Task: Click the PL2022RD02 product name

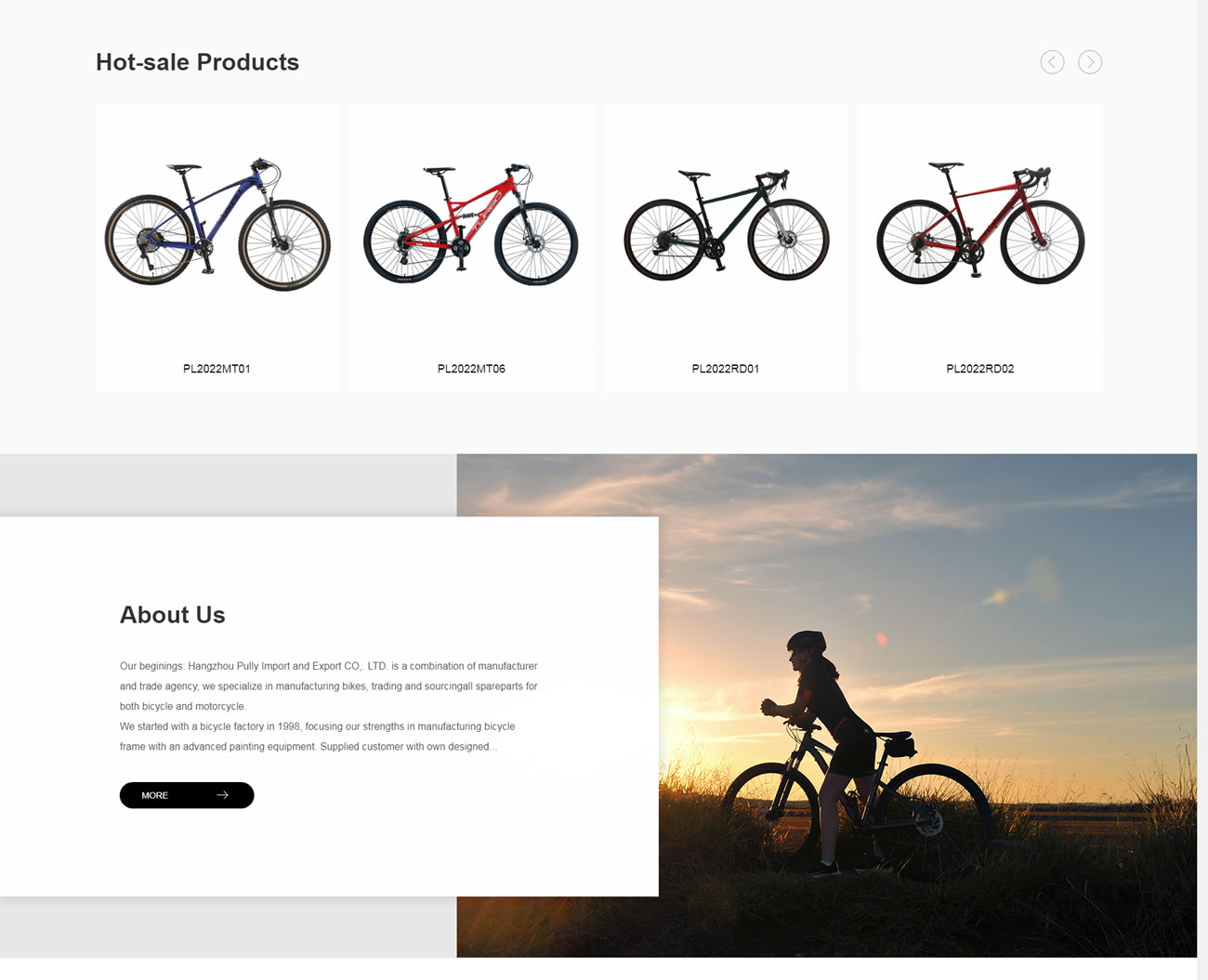Action: tap(980, 369)
